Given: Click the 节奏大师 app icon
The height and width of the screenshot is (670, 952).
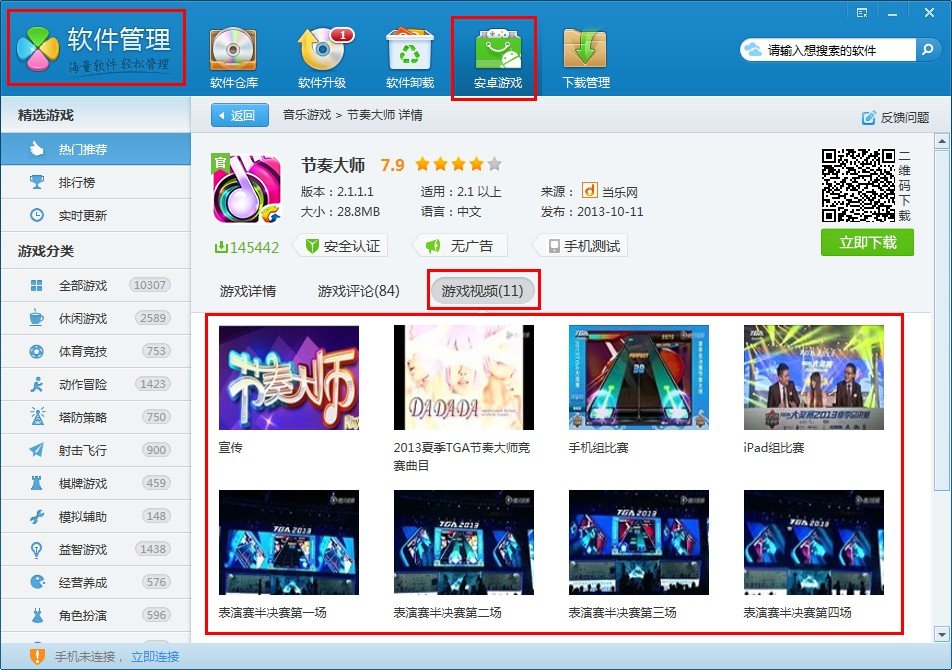Looking at the screenshot, I should pyautogui.click(x=246, y=189).
